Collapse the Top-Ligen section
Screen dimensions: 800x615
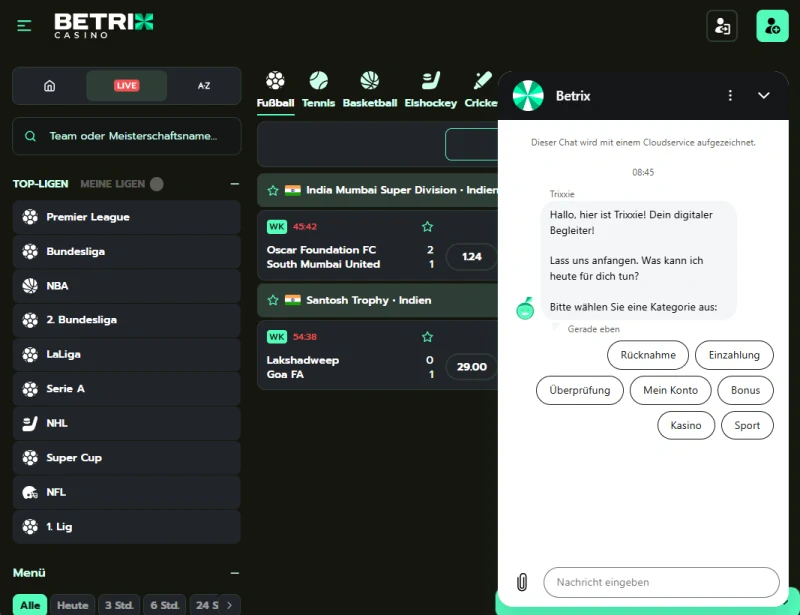click(x=234, y=184)
